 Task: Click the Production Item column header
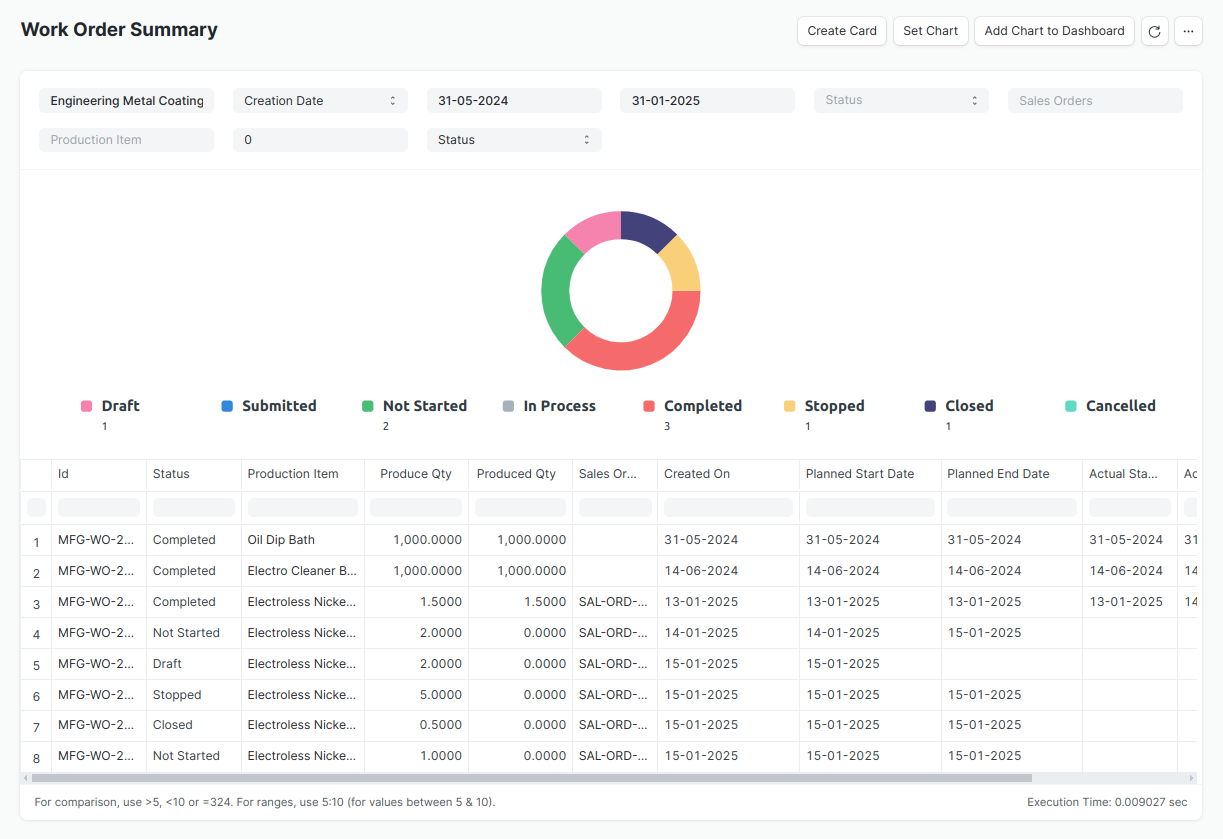(x=303, y=474)
